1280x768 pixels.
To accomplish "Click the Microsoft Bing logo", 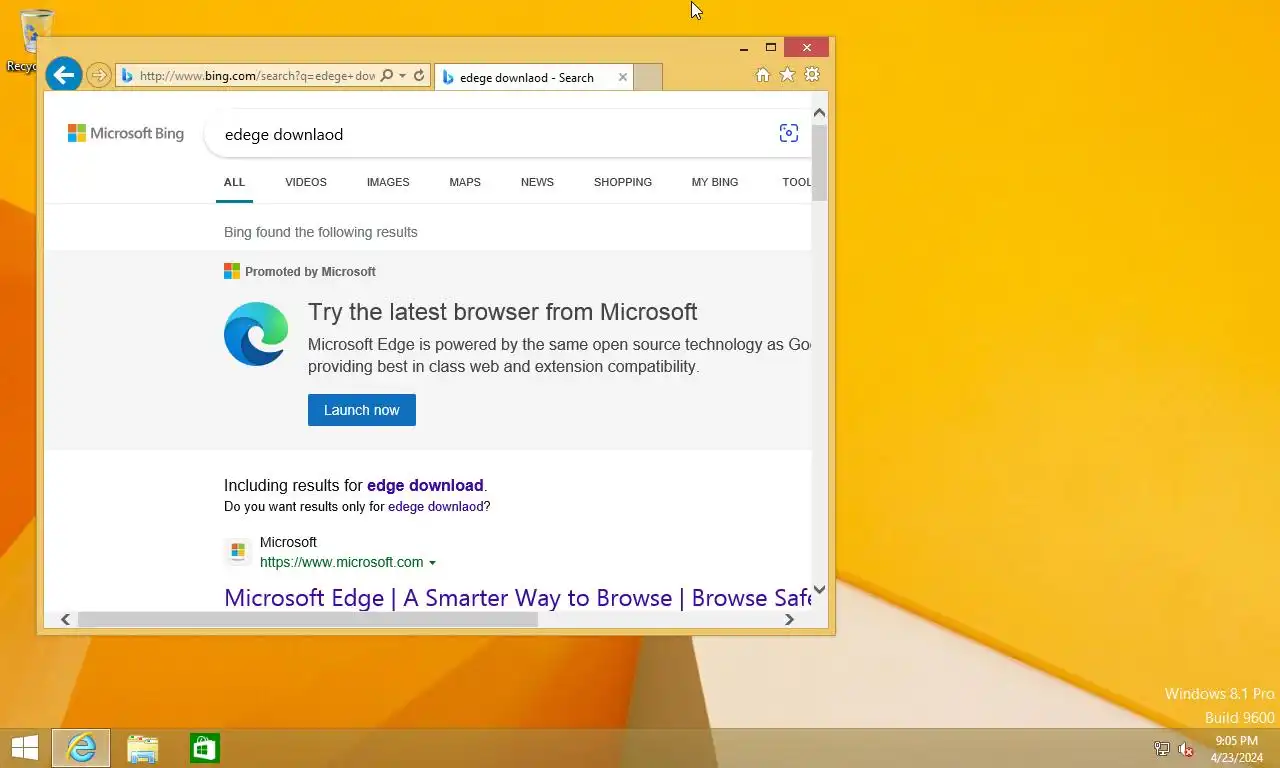I will [126, 133].
